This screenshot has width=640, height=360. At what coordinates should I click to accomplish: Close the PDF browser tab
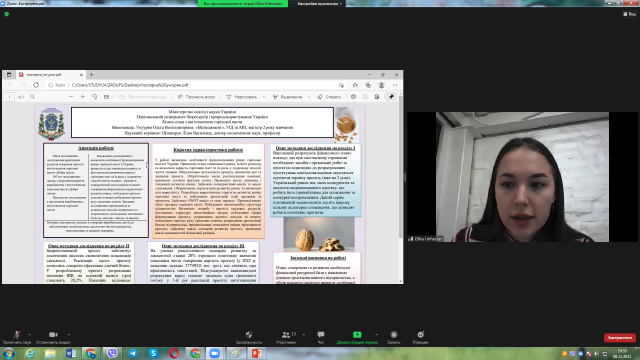point(81,75)
